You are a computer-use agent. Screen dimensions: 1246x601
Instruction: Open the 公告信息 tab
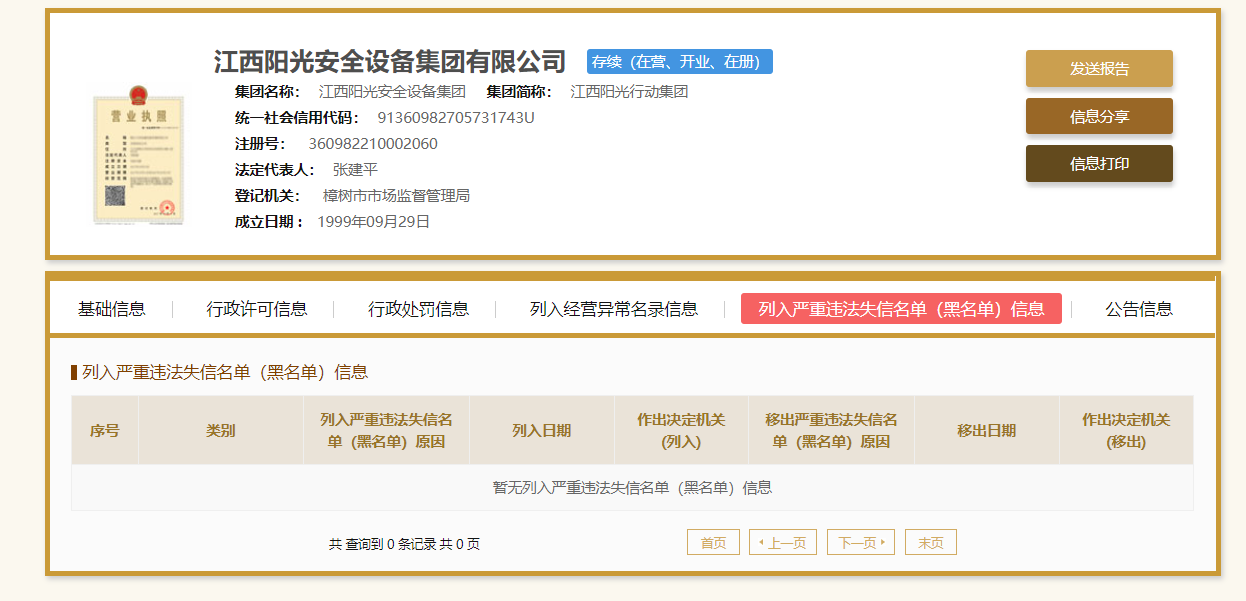coord(1139,309)
